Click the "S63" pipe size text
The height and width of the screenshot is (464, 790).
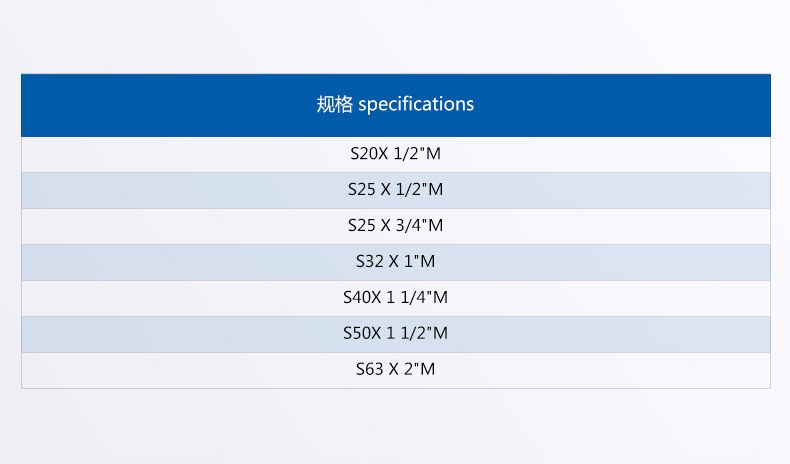pyautogui.click(x=369, y=370)
